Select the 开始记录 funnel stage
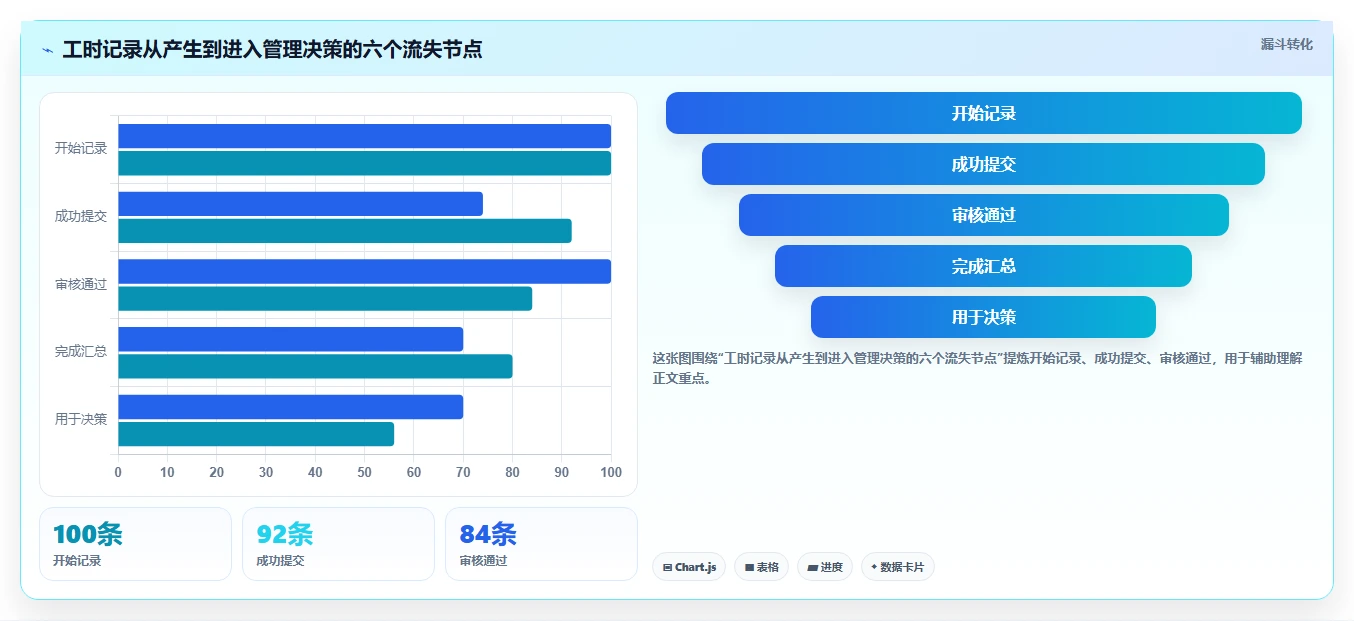Screen dimensions: 1354x621 (x=984, y=113)
